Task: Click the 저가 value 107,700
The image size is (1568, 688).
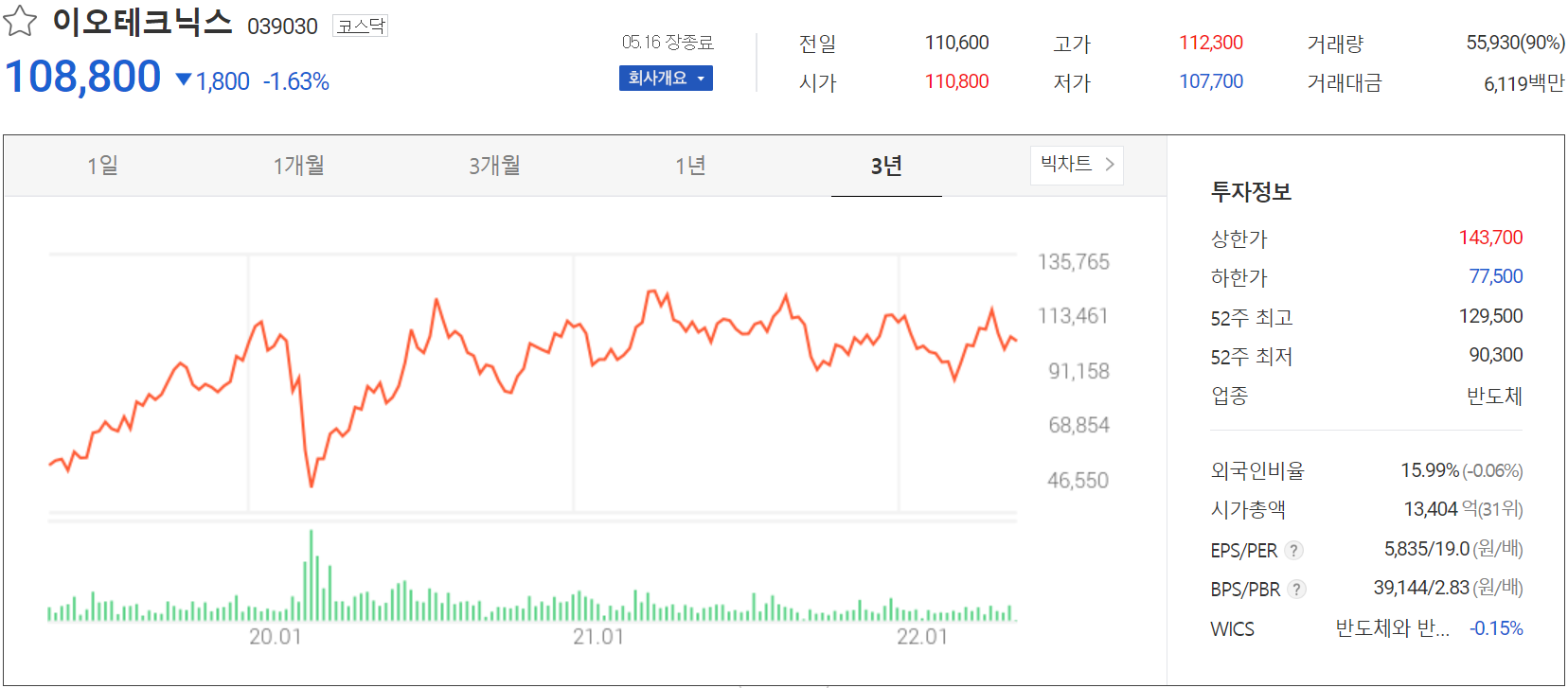Action: 1211,81
